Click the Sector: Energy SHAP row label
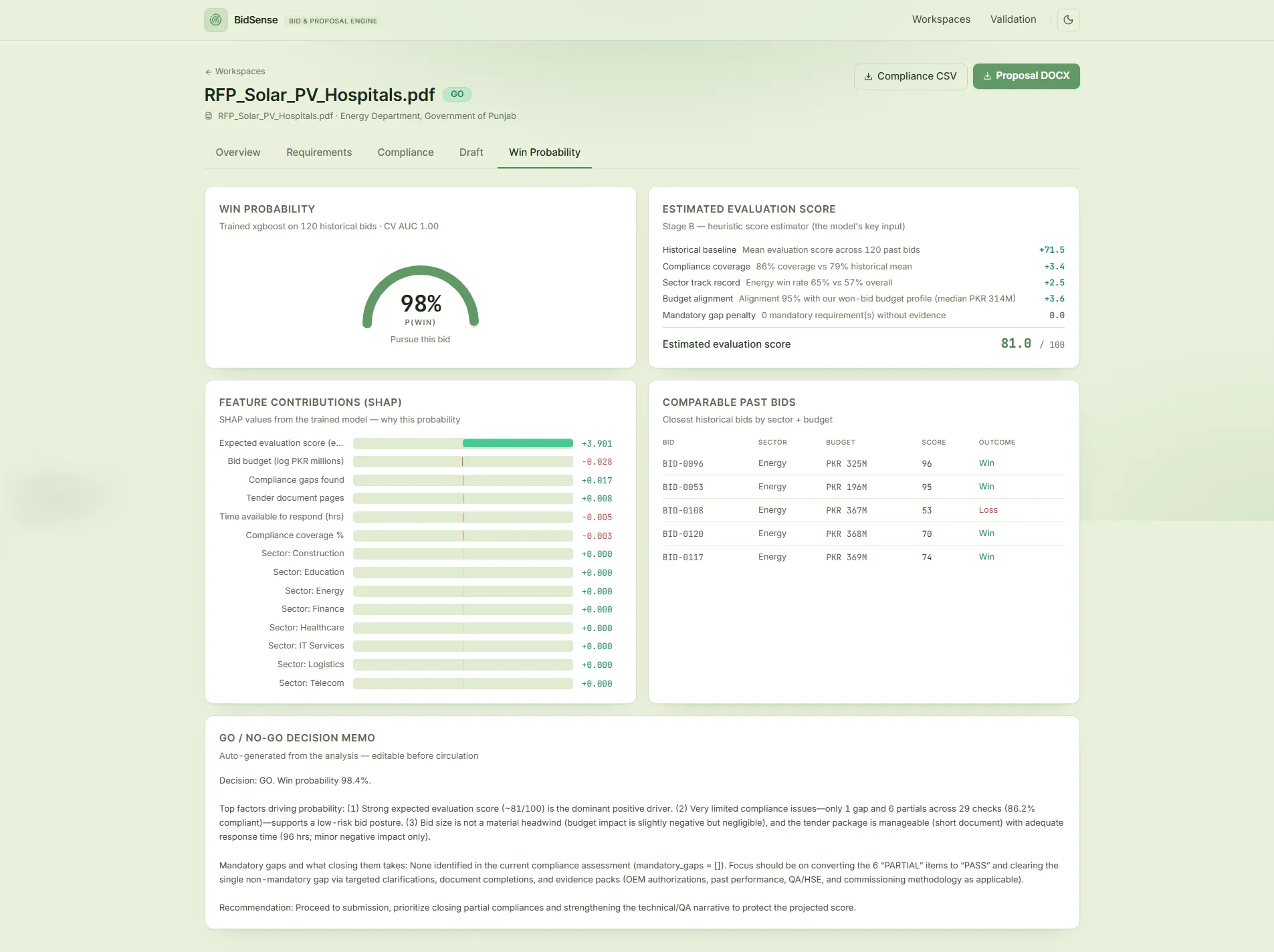The height and width of the screenshot is (952, 1274). coord(314,591)
